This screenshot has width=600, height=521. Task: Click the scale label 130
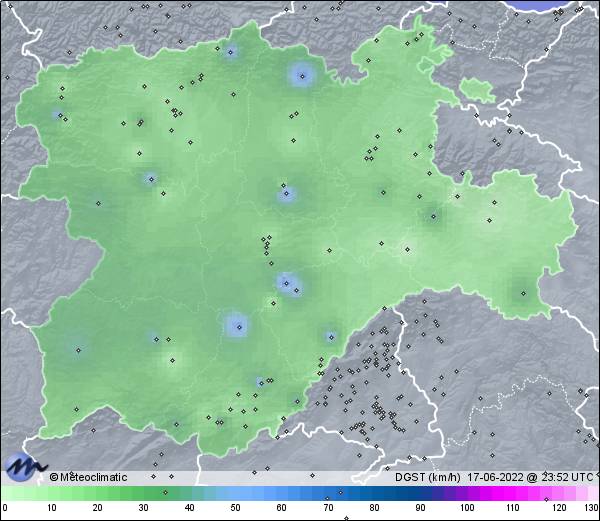(x=592, y=508)
